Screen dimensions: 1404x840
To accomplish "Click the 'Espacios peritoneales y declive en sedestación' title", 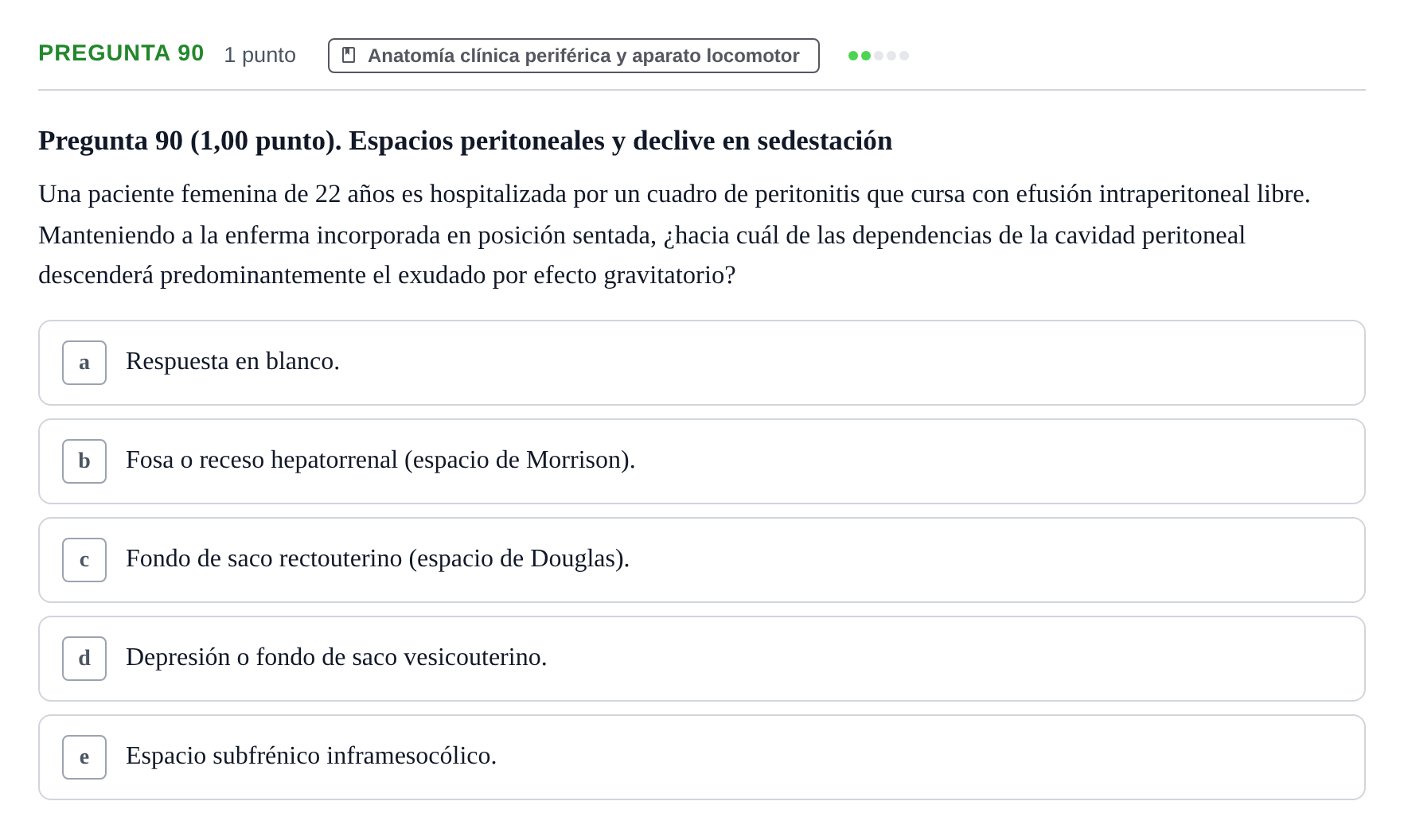I will tap(620, 141).
